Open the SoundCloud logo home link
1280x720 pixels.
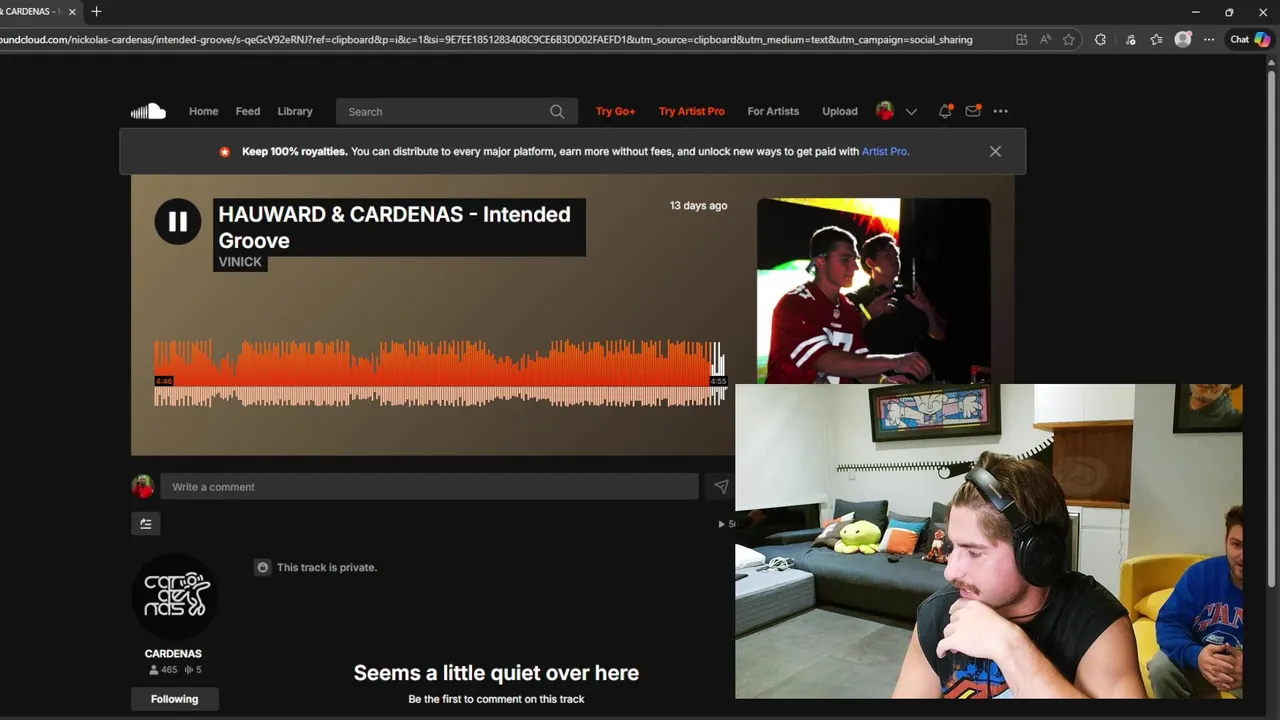(x=148, y=111)
